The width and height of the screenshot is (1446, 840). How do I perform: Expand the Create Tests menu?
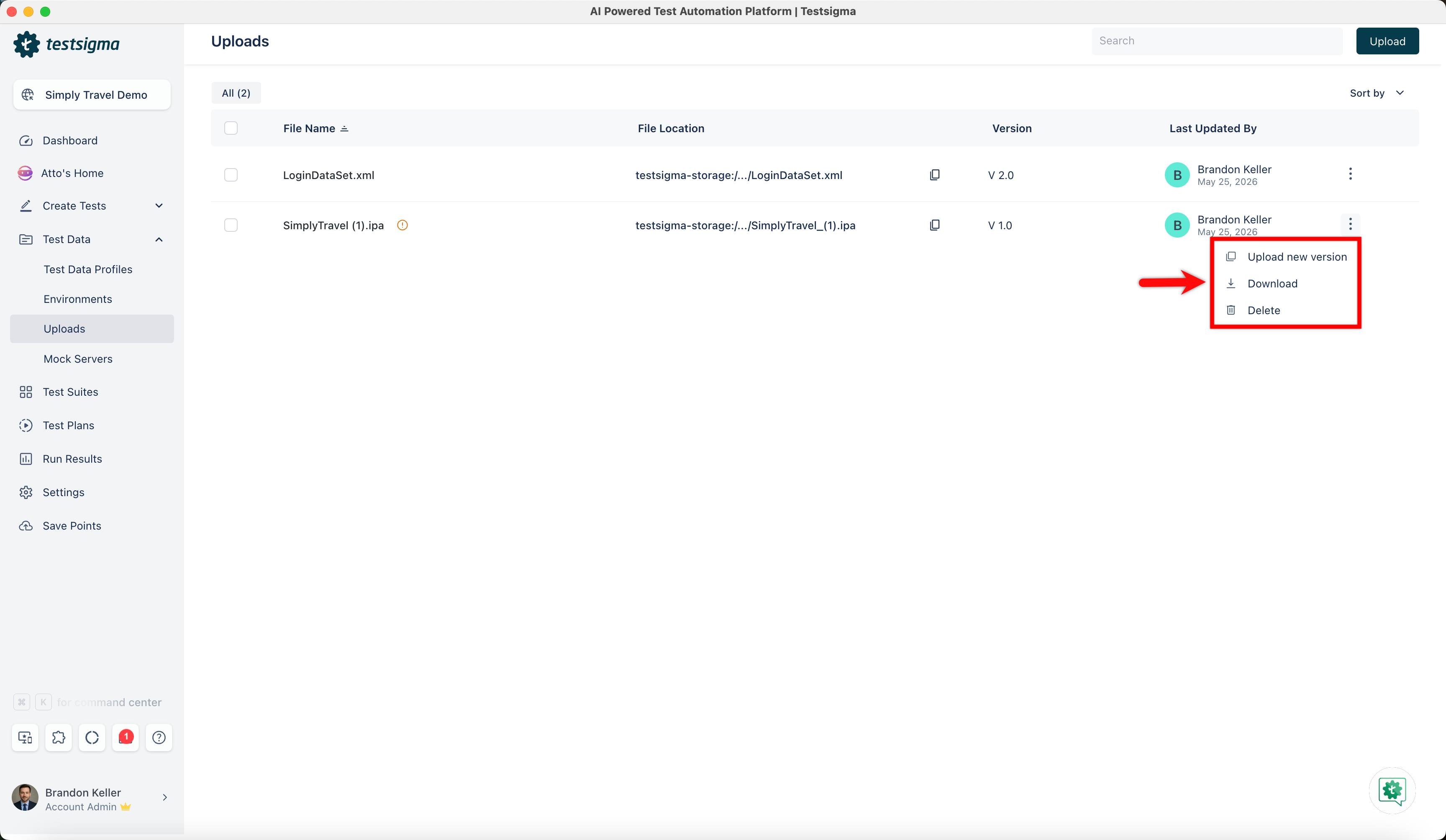click(x=159, y=206)
